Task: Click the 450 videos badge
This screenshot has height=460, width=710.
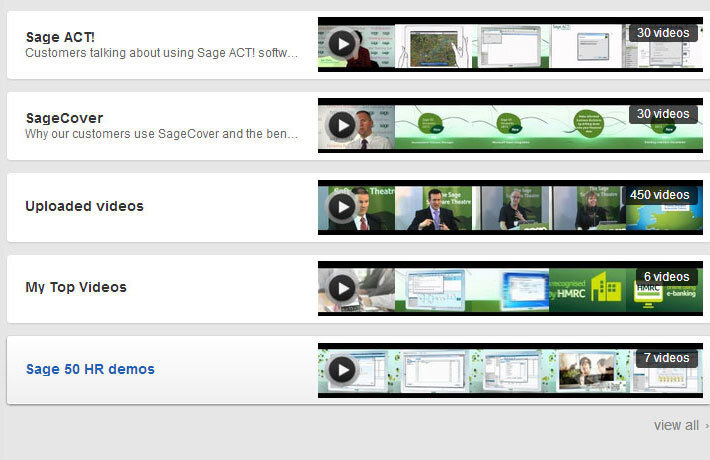Action: (x=660, y=195)
